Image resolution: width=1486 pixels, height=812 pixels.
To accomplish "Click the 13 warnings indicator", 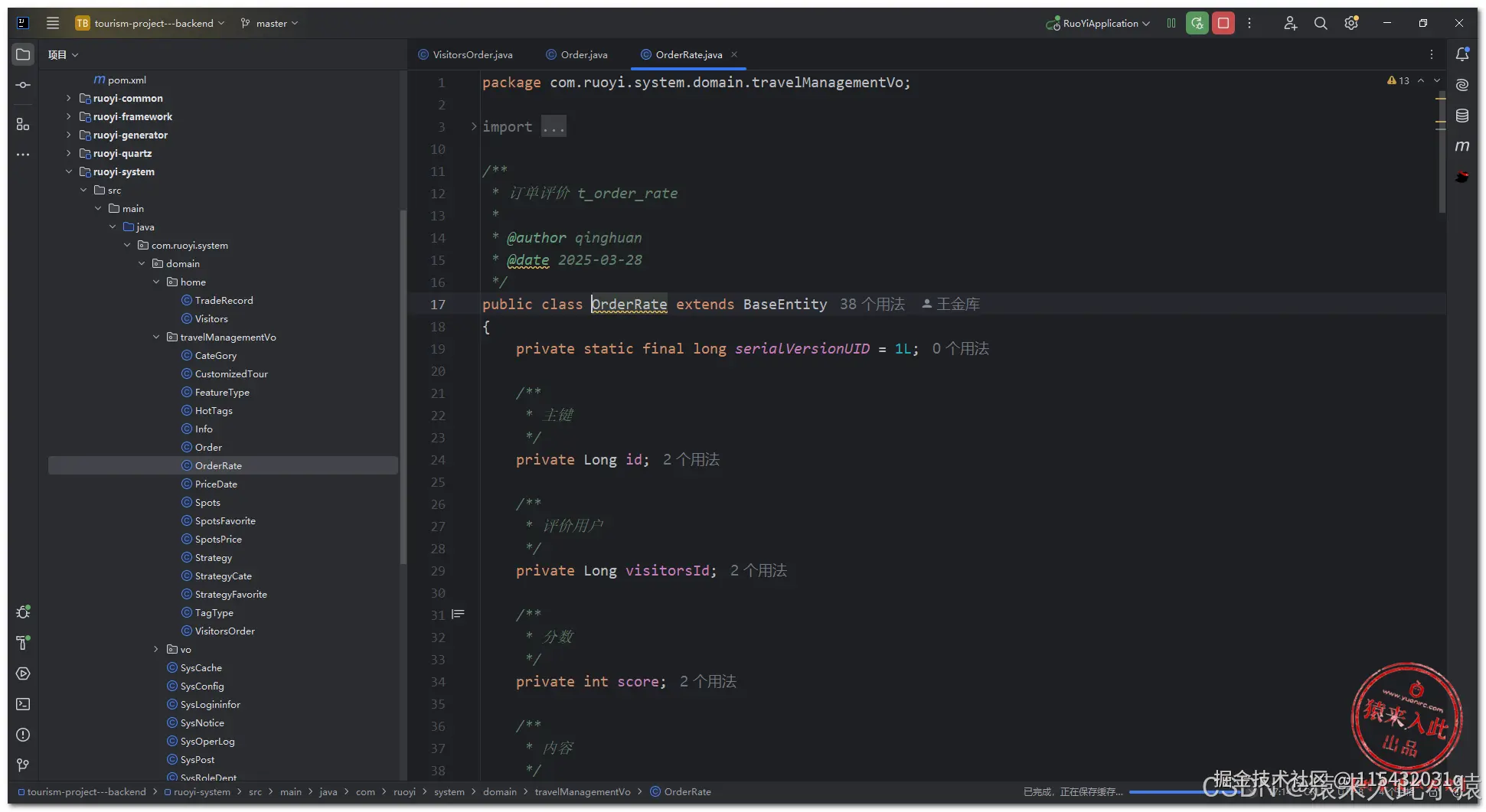I will (1398, 80).
